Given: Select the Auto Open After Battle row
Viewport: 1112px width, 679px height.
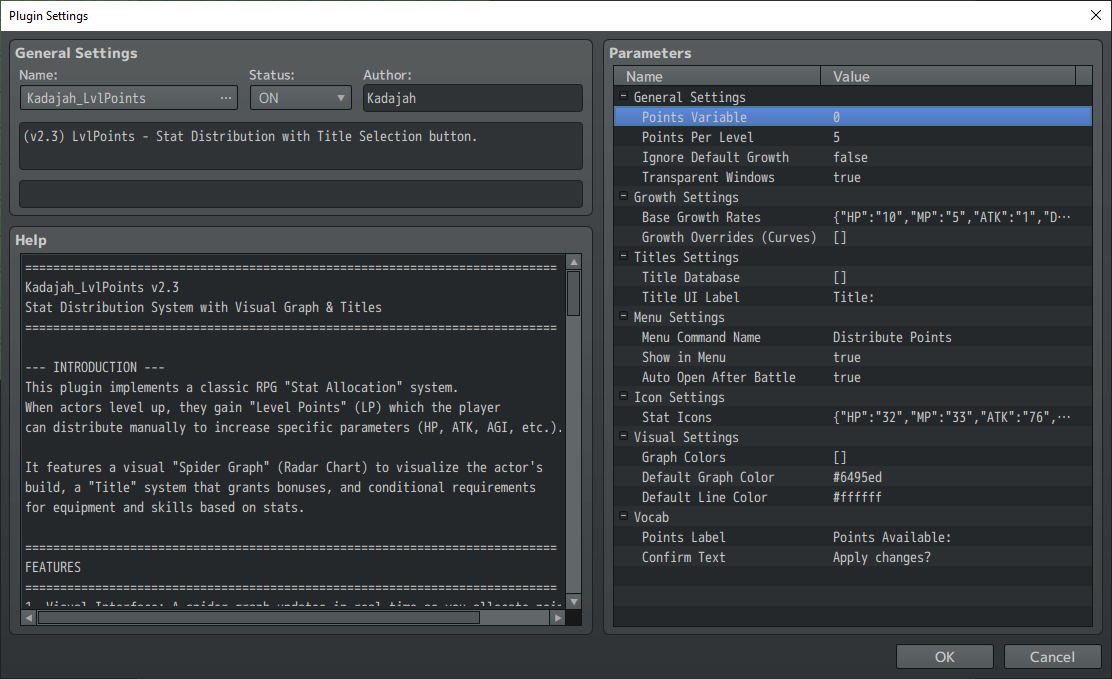Looking at the screenshot, I should click(x=718, y=377).
